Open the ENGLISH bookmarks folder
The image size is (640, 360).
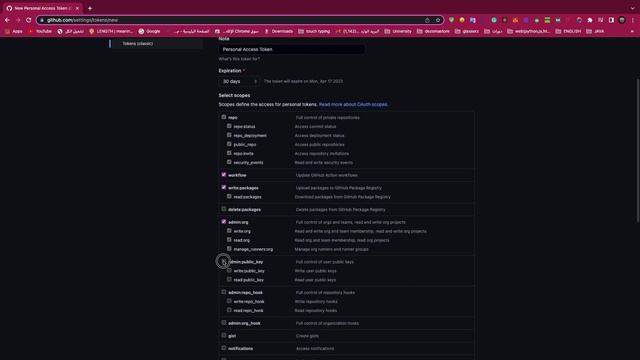pyautogui.click(x=568, y=31)
